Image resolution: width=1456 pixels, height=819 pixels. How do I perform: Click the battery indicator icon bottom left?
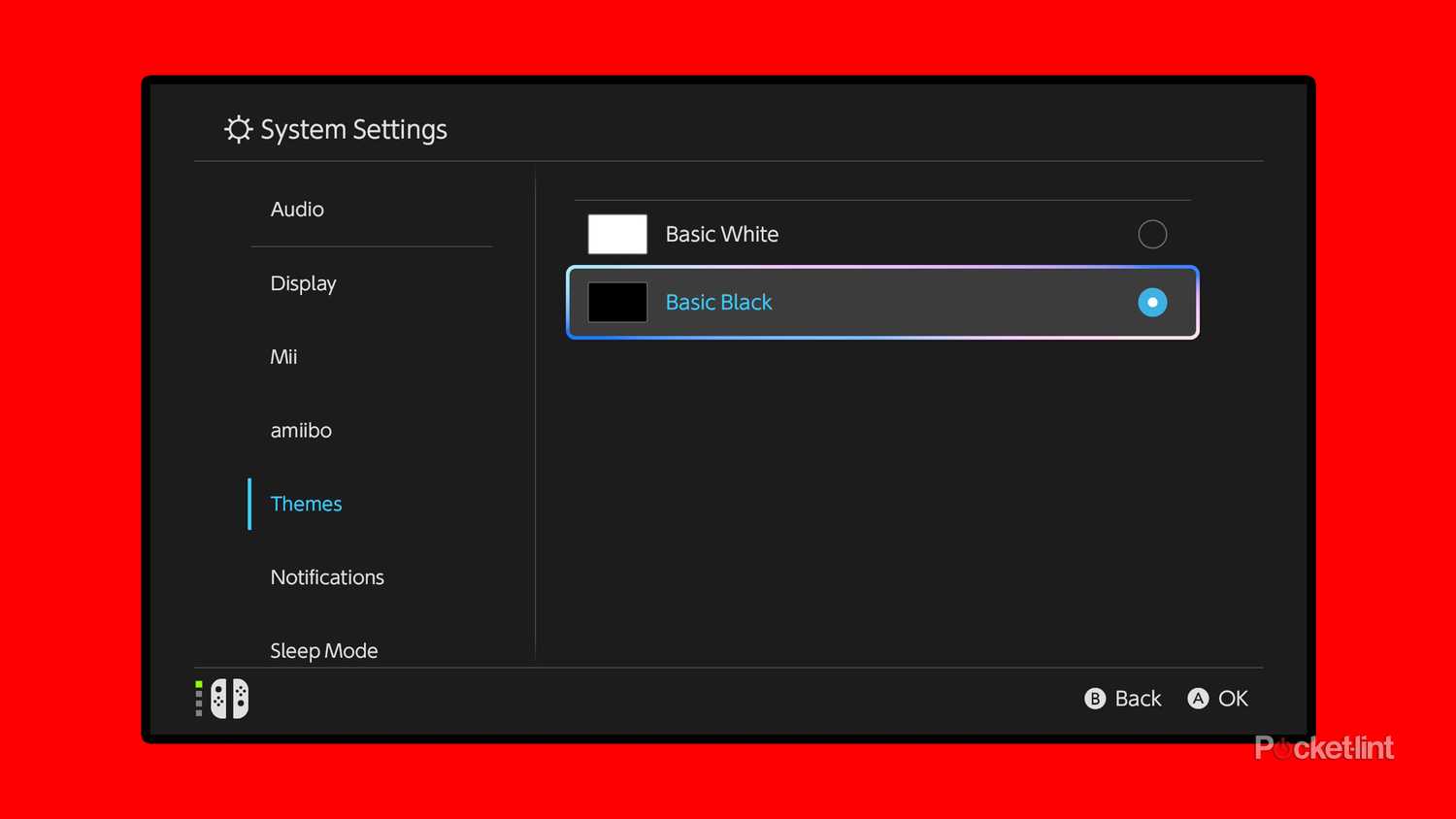tap(199, 698)
